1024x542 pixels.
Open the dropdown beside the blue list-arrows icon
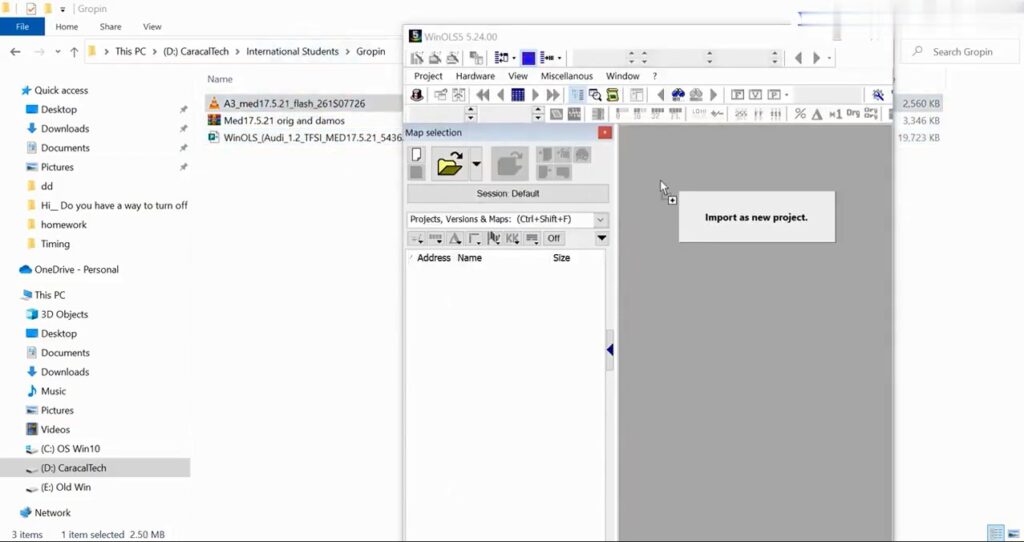[x=514, y=58]
